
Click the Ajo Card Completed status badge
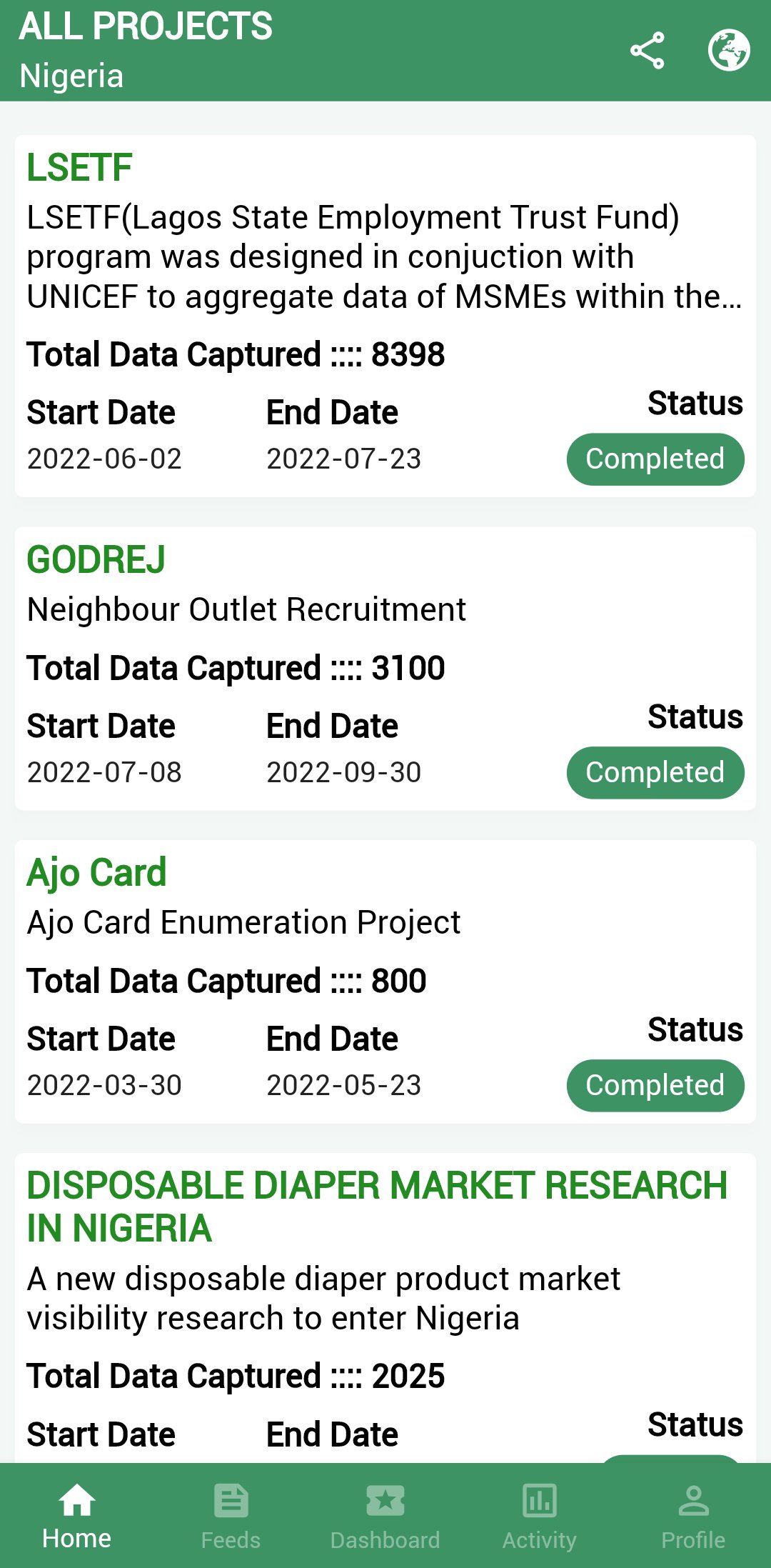pos(655,1086)
